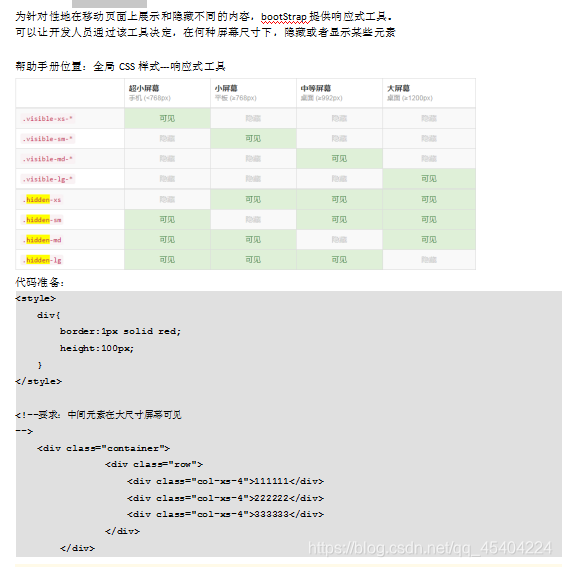562x567 pixels.
Task: Click .hidden-md row 大屏幕 可见 cell
Action: point(429,239)
